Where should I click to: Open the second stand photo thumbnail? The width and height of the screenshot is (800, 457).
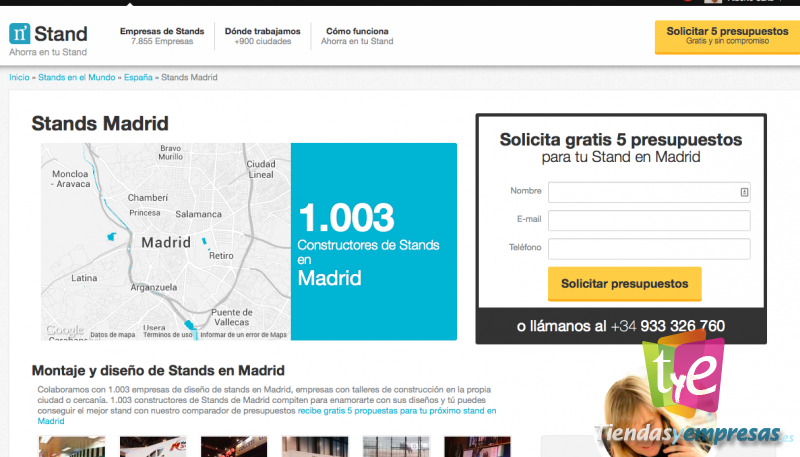tap(153, 446)
